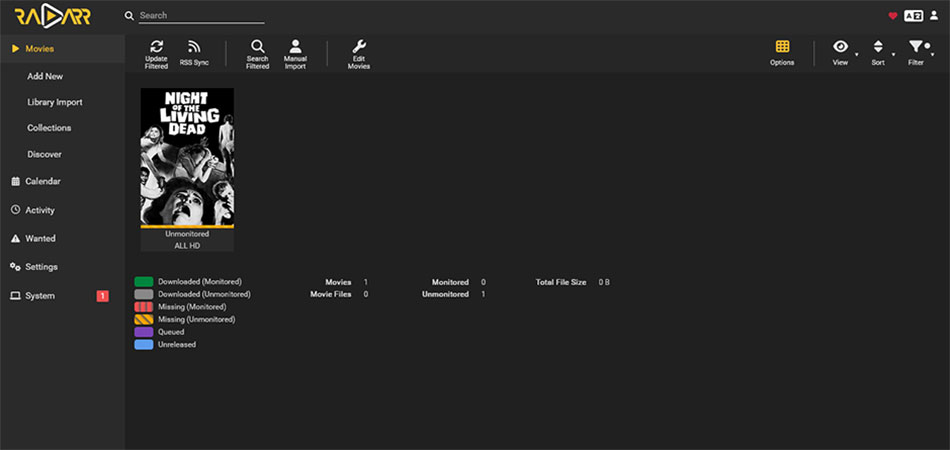Open the View eye dropdown
Screen dimensions: 950x450
tap(842, 54)
